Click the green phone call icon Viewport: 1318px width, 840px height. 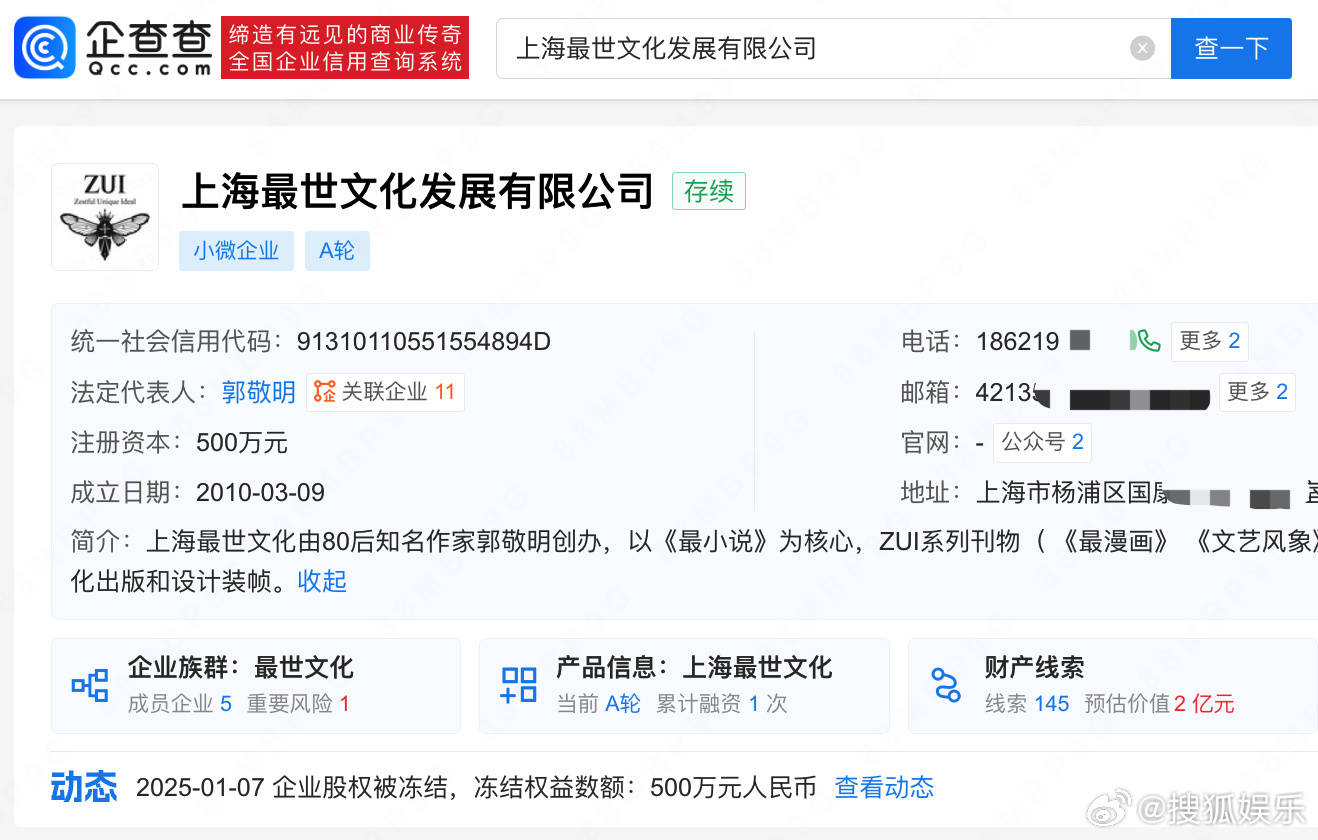pyautogui.click(x=1144, y=341)
